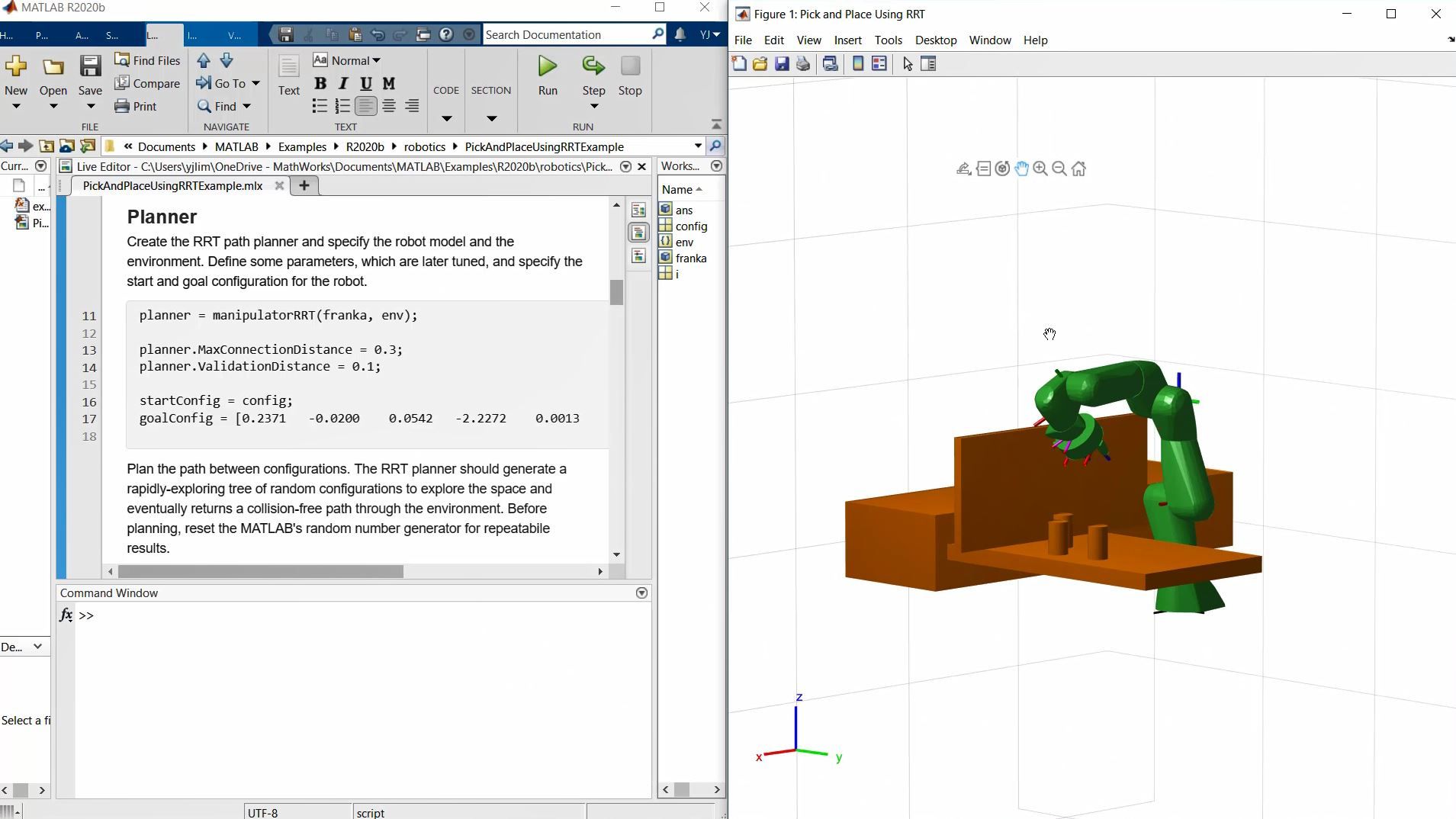The image size is (1456, 819).
Task: Click the Restore View home icon on the figure
Action: pos(1078,169)
